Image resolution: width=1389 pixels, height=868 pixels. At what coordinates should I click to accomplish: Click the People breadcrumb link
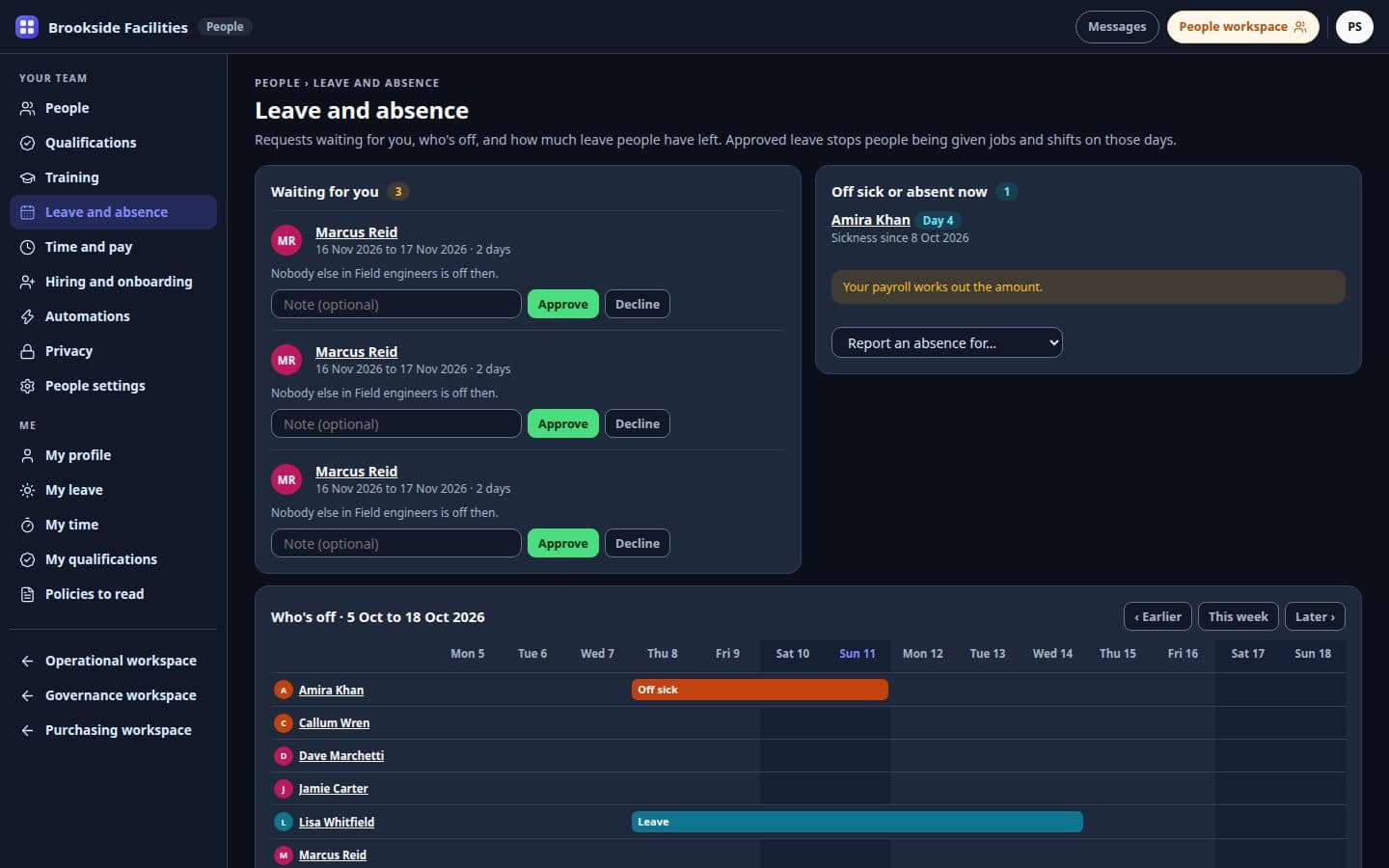pyautogui.click(x=278, y=83)
